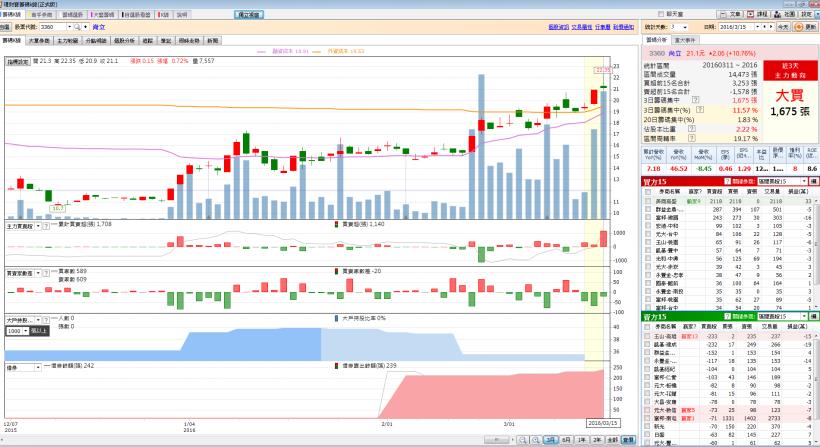820x447 pixels.
Task: Click the list icon at right of 賣方15 header
Action: coord(814,316)
